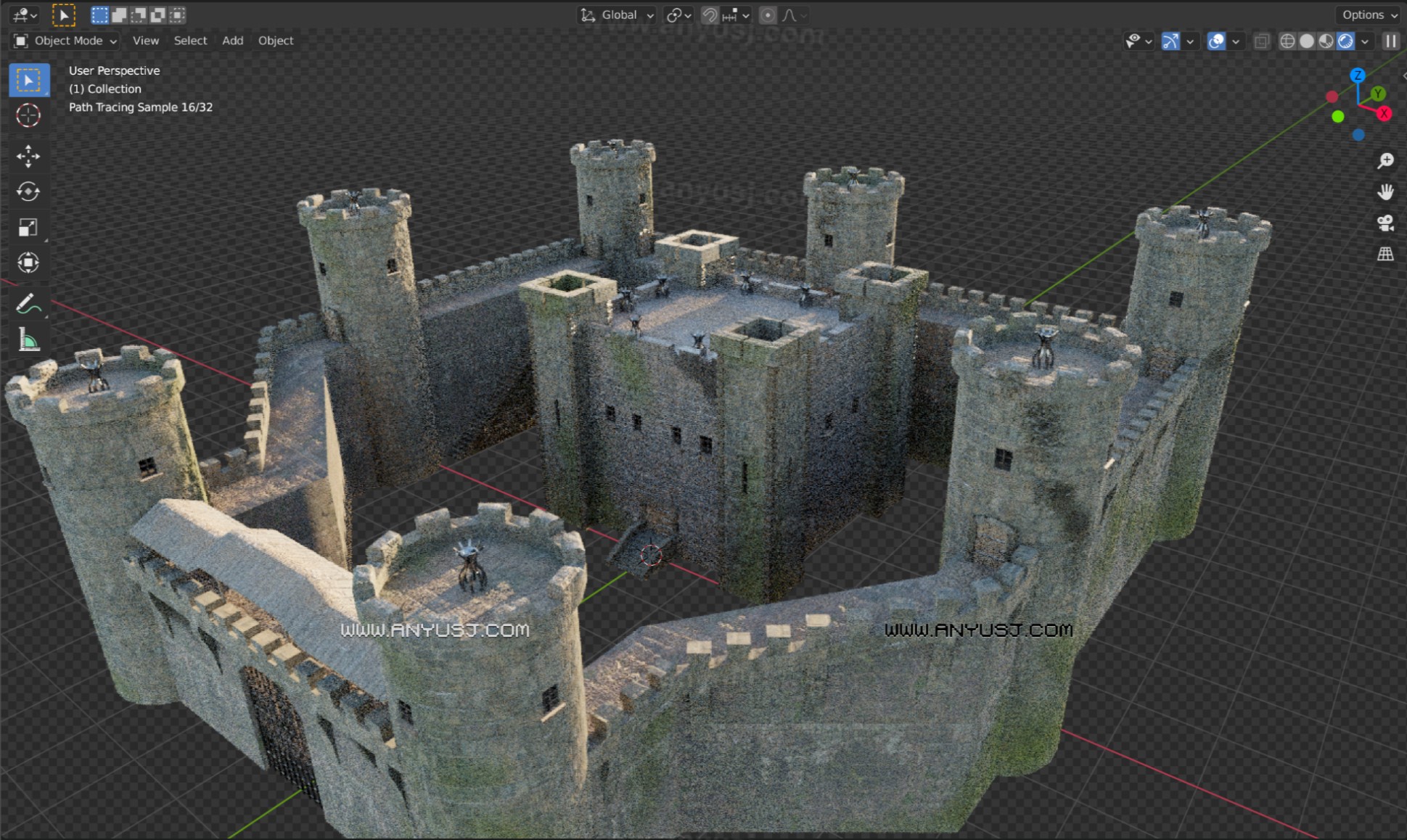The image size is (1407, 840).
Task: Open the editor type dropdown
Action: click(25, 15)
